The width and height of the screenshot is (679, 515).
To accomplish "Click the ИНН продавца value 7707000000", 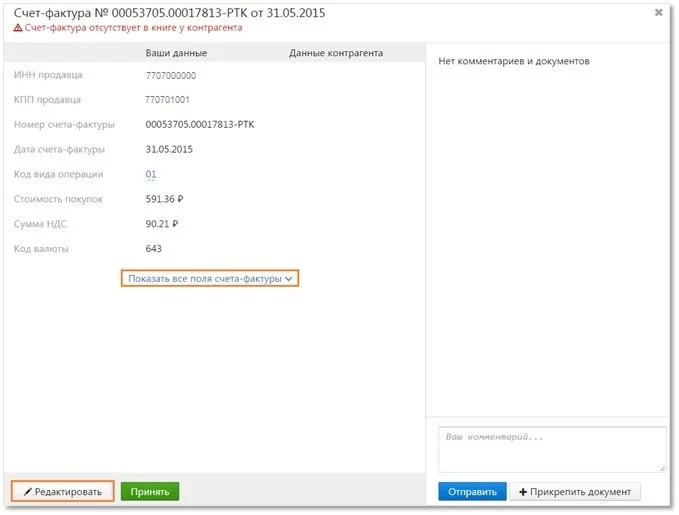I will click(x=171, y=76).
